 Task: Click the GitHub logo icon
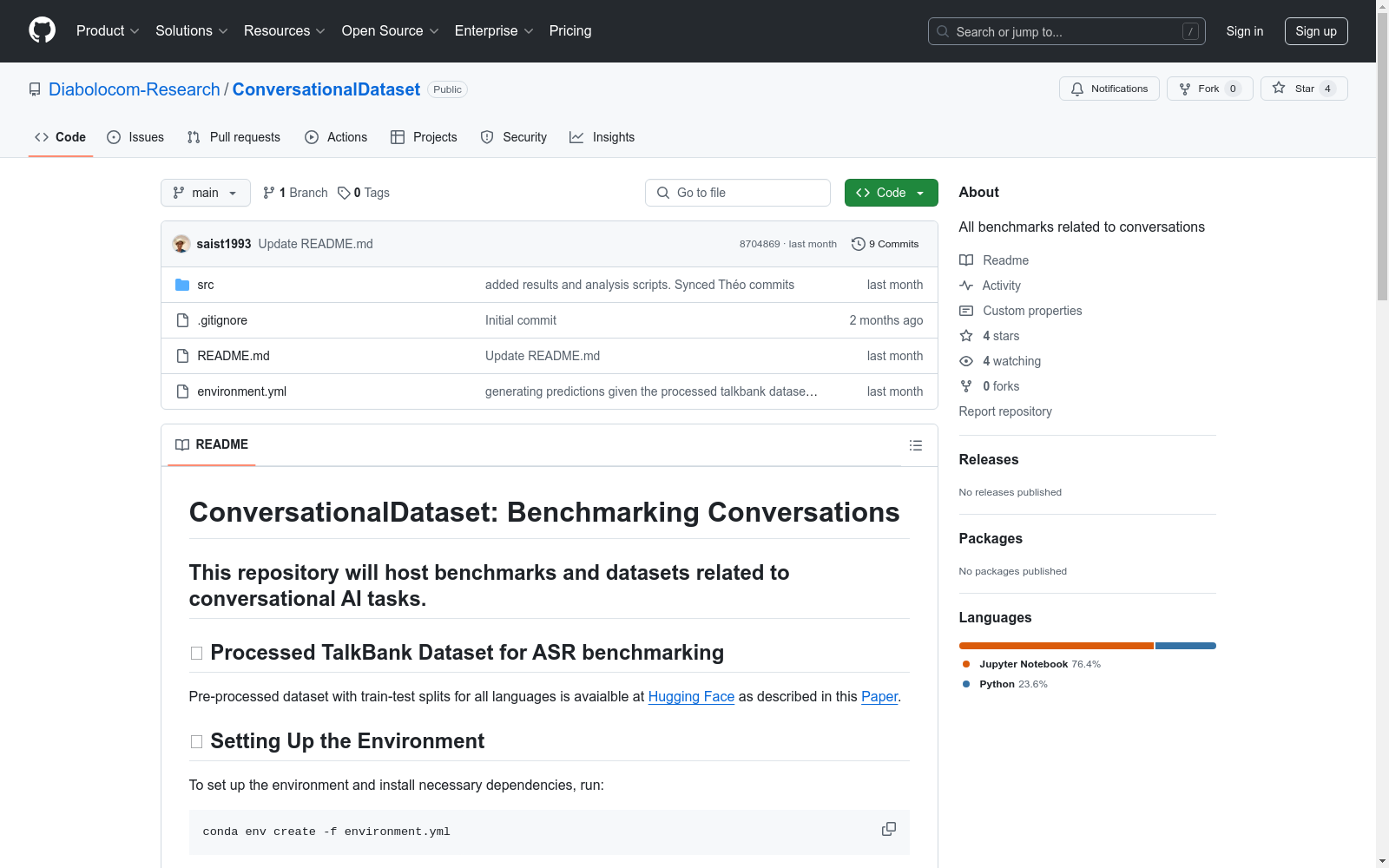(x=42, y=30)
